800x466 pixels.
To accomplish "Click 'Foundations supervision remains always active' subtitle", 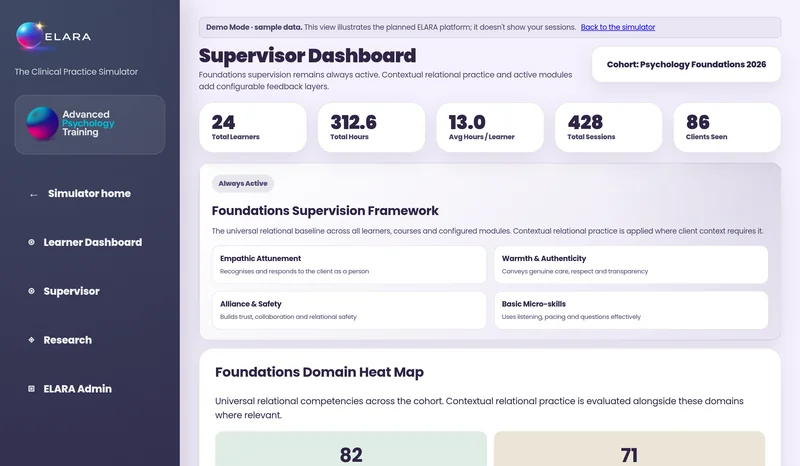I will tap(385, 81).
